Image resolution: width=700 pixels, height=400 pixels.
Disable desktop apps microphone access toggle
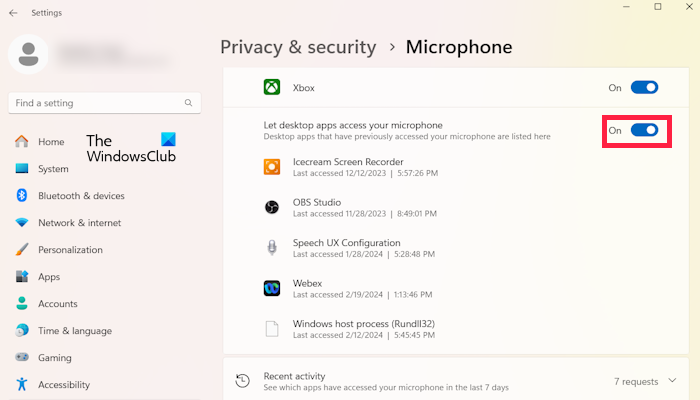[644, 130]
